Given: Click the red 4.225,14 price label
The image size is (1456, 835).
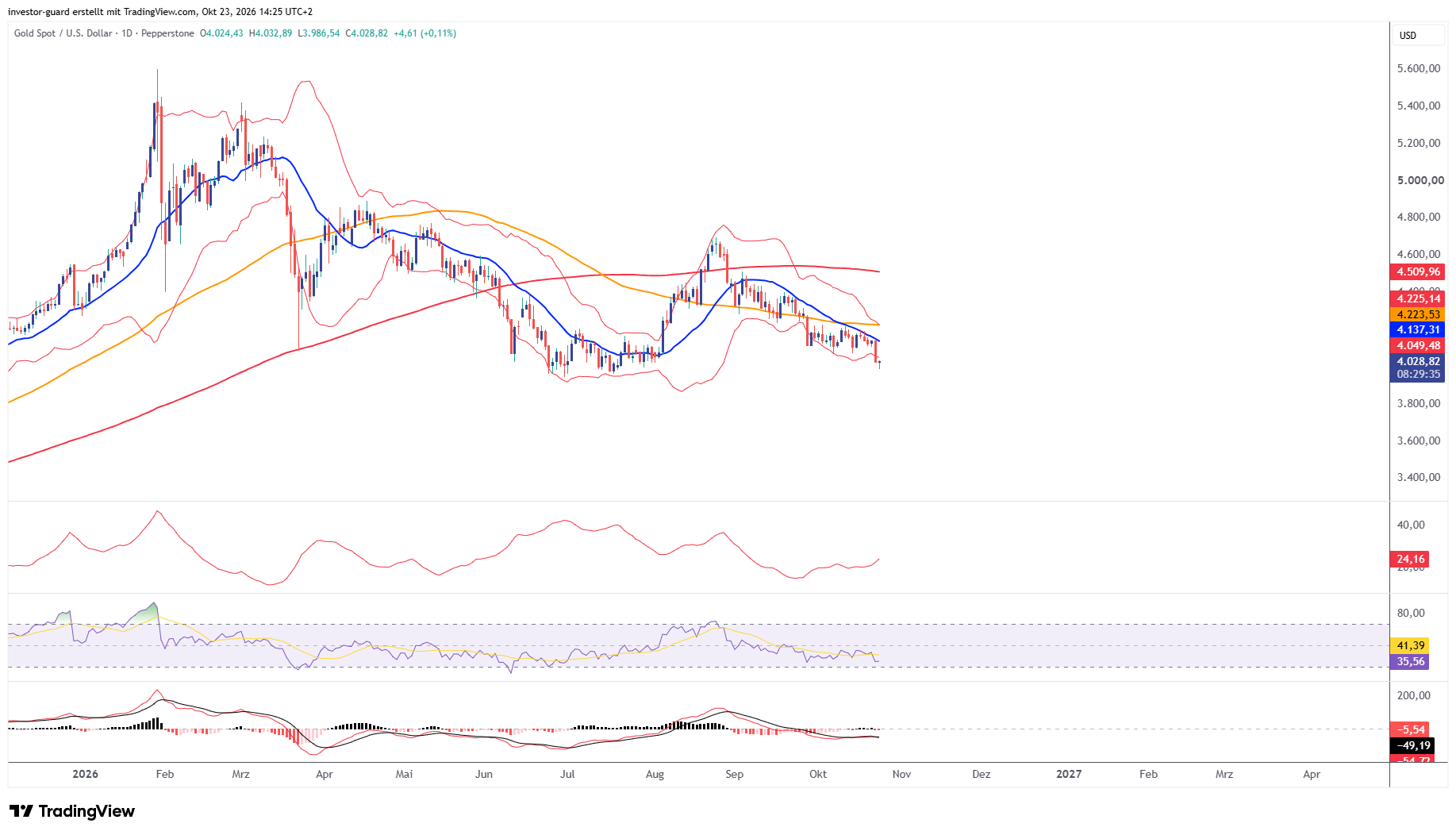Looking at the screenshot, I should point(1418,299).
